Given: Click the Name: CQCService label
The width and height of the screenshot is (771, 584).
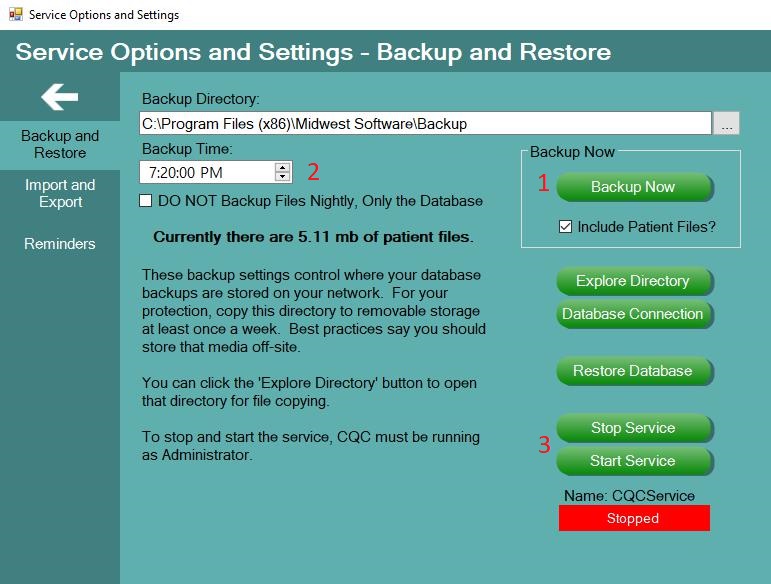Looking at the screenshot, I should point(629,496).
